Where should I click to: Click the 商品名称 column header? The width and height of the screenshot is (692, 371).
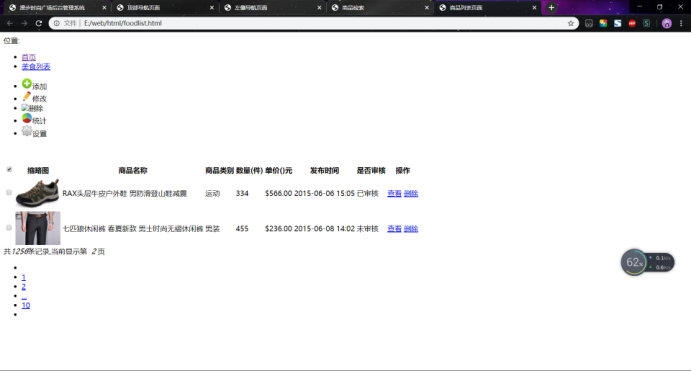click(x=133, y=170)
